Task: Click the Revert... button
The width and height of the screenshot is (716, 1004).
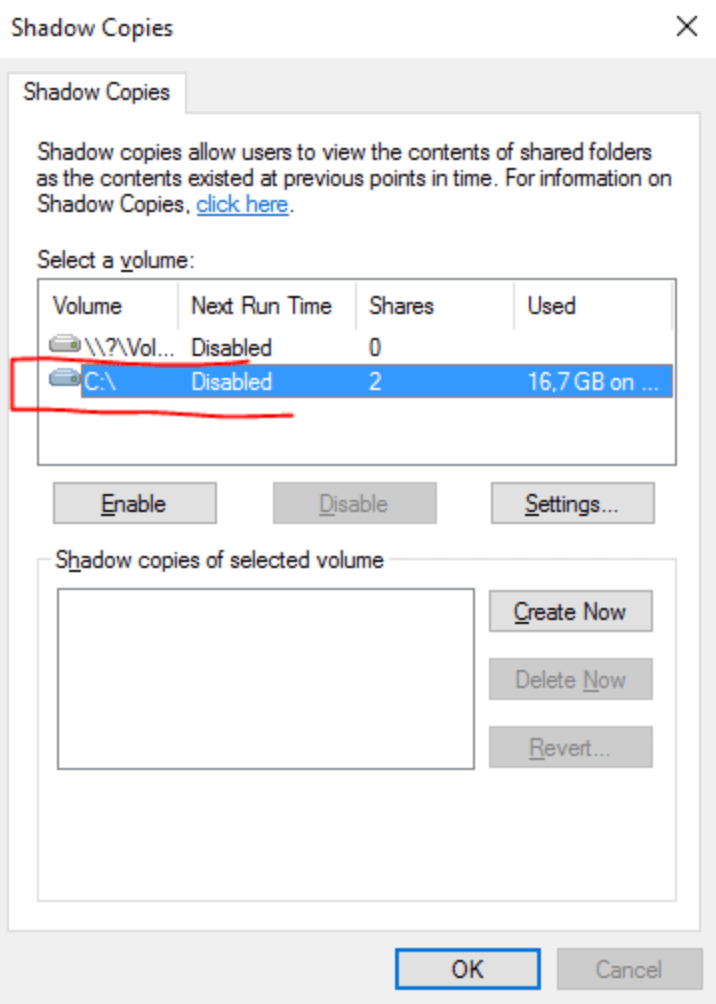Action: 570,748
